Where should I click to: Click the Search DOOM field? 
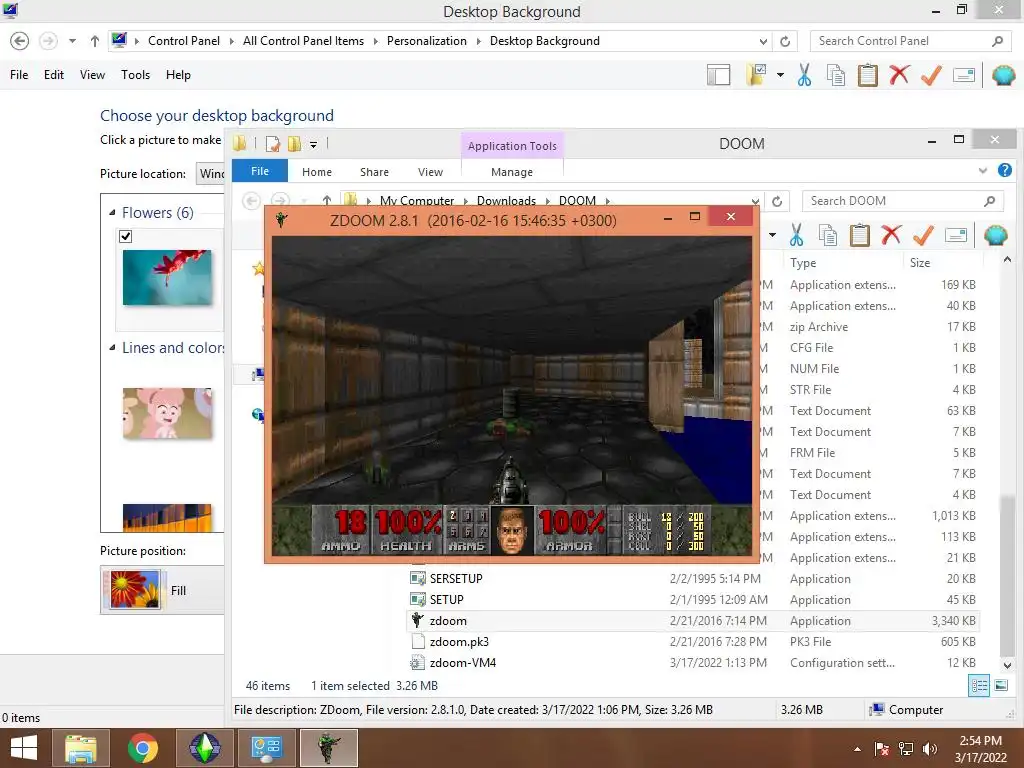coord(901,201)
